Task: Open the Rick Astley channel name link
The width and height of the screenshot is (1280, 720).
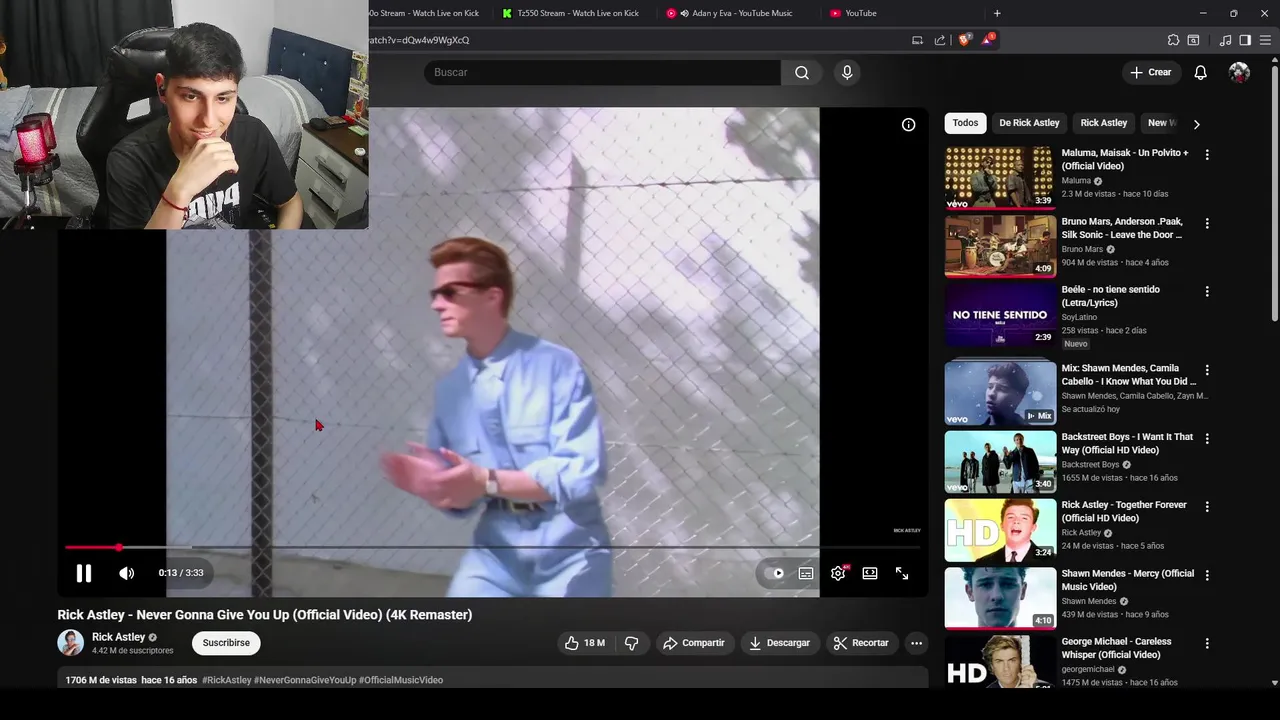Action: pos(119,637)
